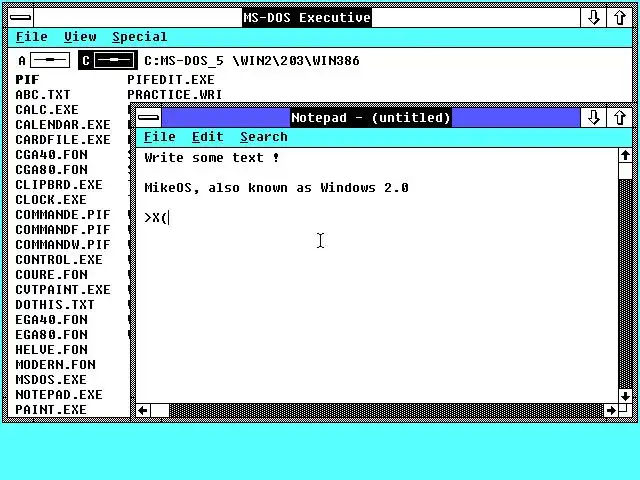
Task: Select CALC.EXE in file list
Action: [47, 110]
